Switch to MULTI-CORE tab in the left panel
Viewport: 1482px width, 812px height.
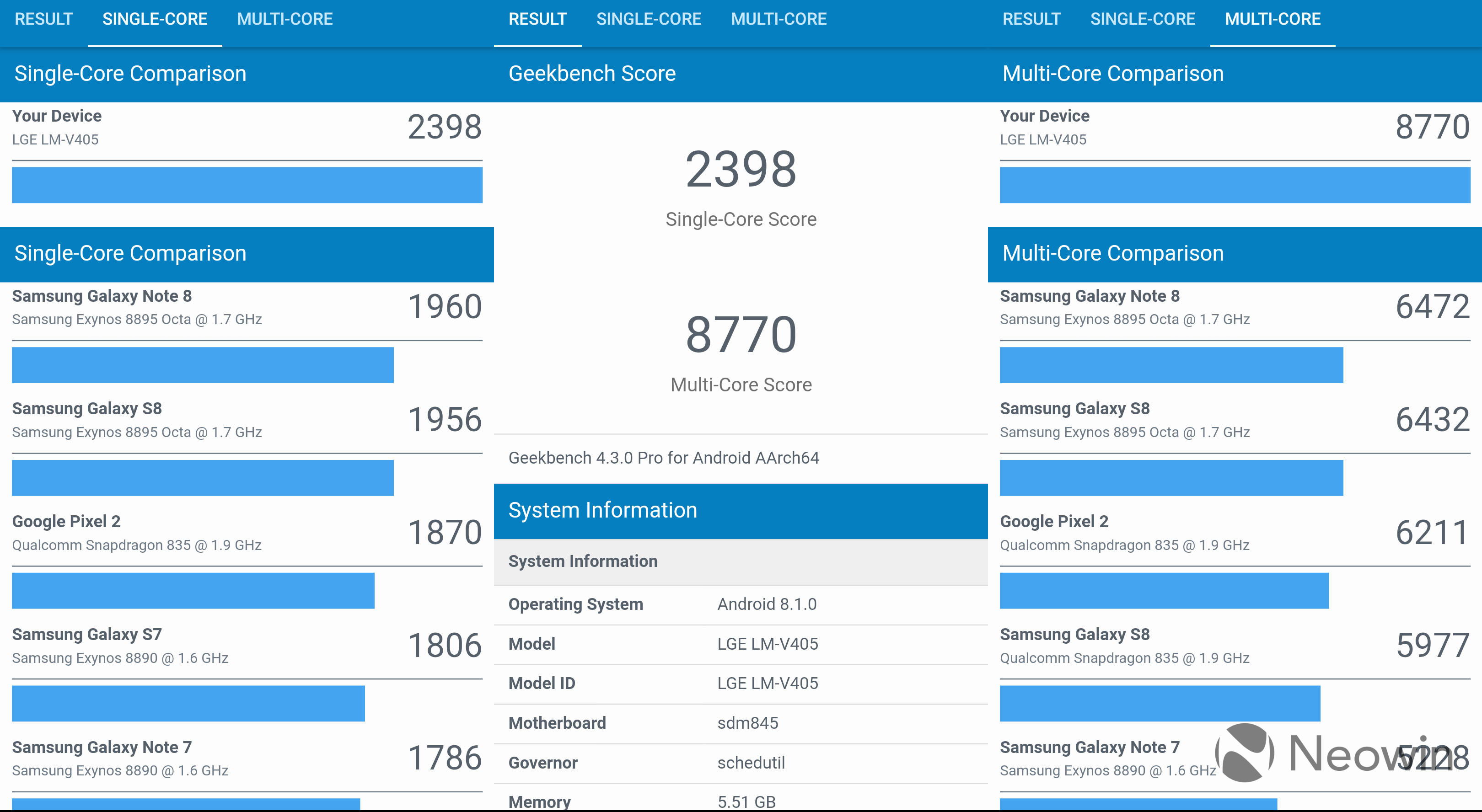tap(285, 19)
